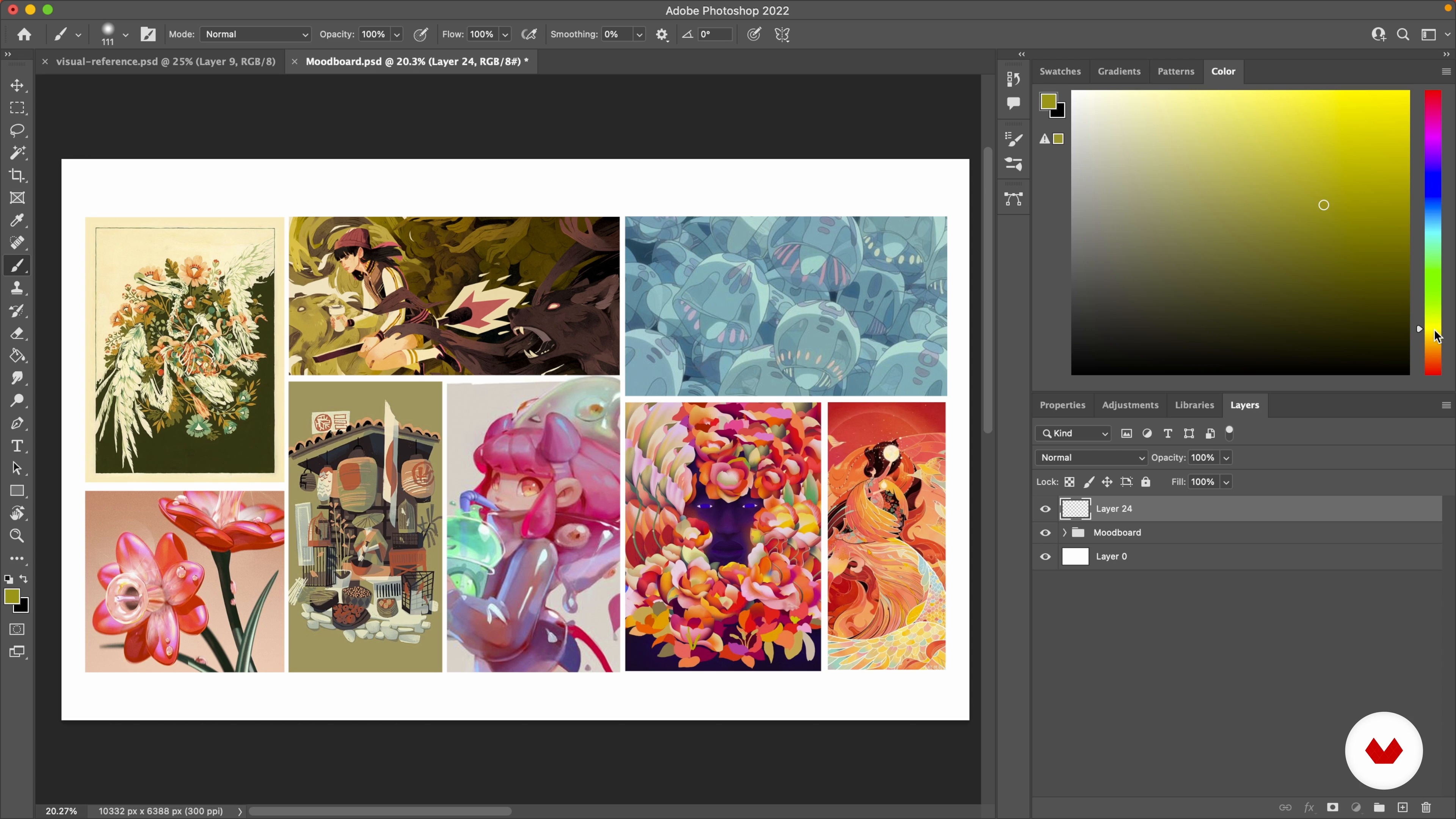Add a layer mask
Image resolution: width=1456 pixels, height=819 pixels.
click(1333, 808)
